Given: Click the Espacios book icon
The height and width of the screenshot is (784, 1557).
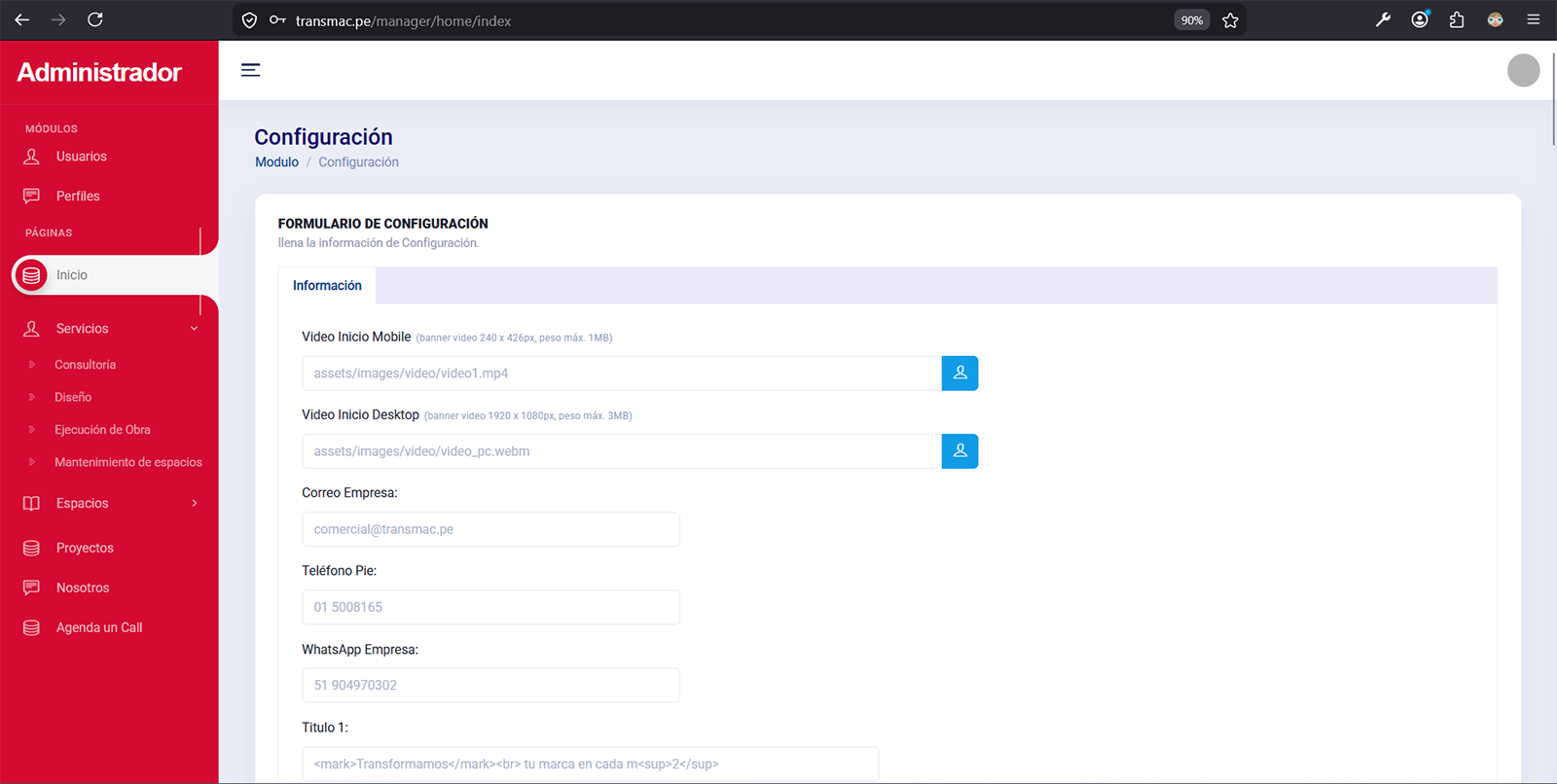Looking at the screenshot, I should coord(31,504).
